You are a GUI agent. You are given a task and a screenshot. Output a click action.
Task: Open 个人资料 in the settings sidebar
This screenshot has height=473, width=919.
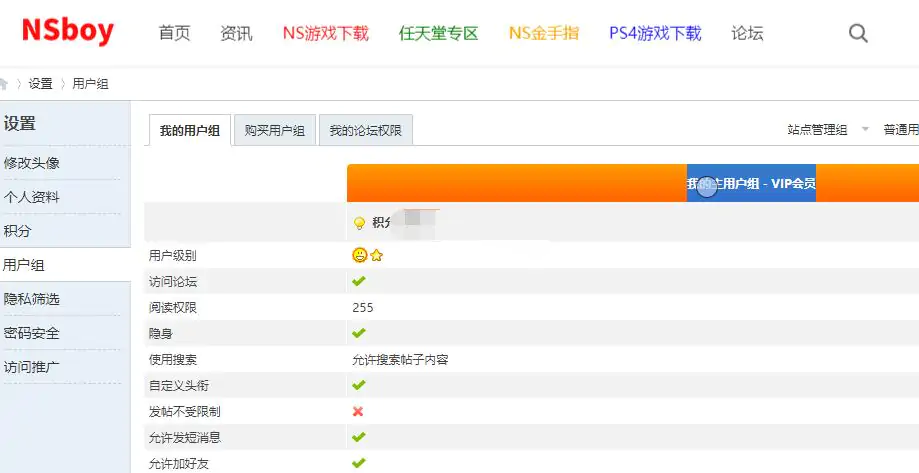tap(32, 197)
